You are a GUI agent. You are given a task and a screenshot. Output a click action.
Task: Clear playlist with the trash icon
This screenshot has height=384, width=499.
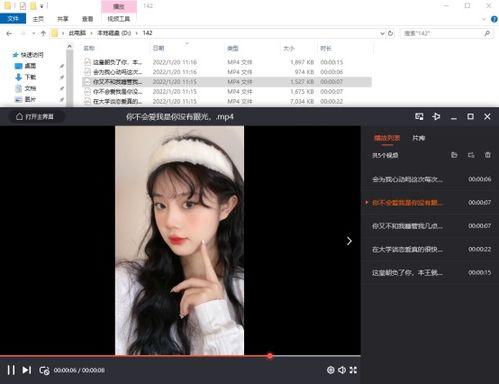pos(488,155)
